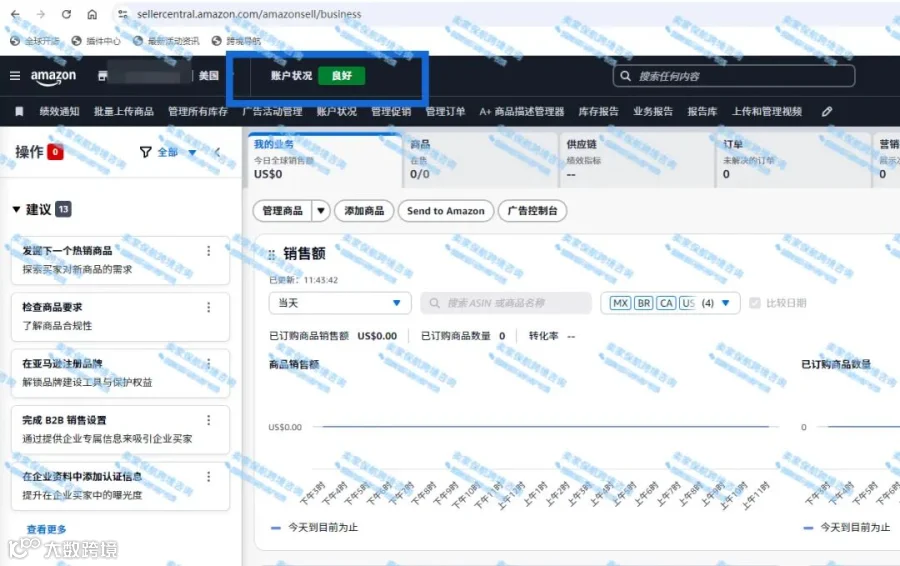Click the 查看更多 link
The width and height of the screenshot is (900, 566).
(46, 529)
